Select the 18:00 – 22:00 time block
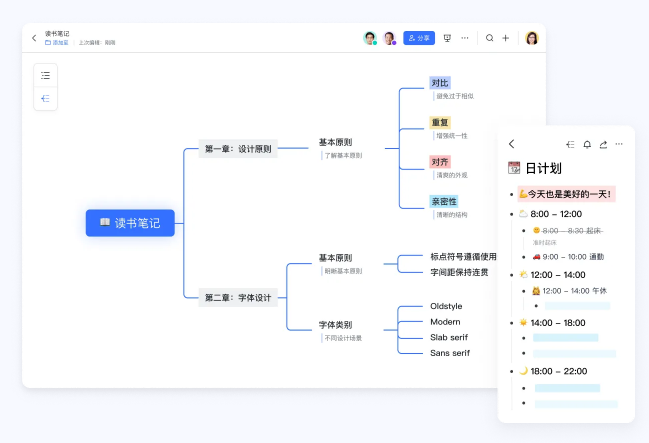 pyautogui.click(x=558, y=371)
